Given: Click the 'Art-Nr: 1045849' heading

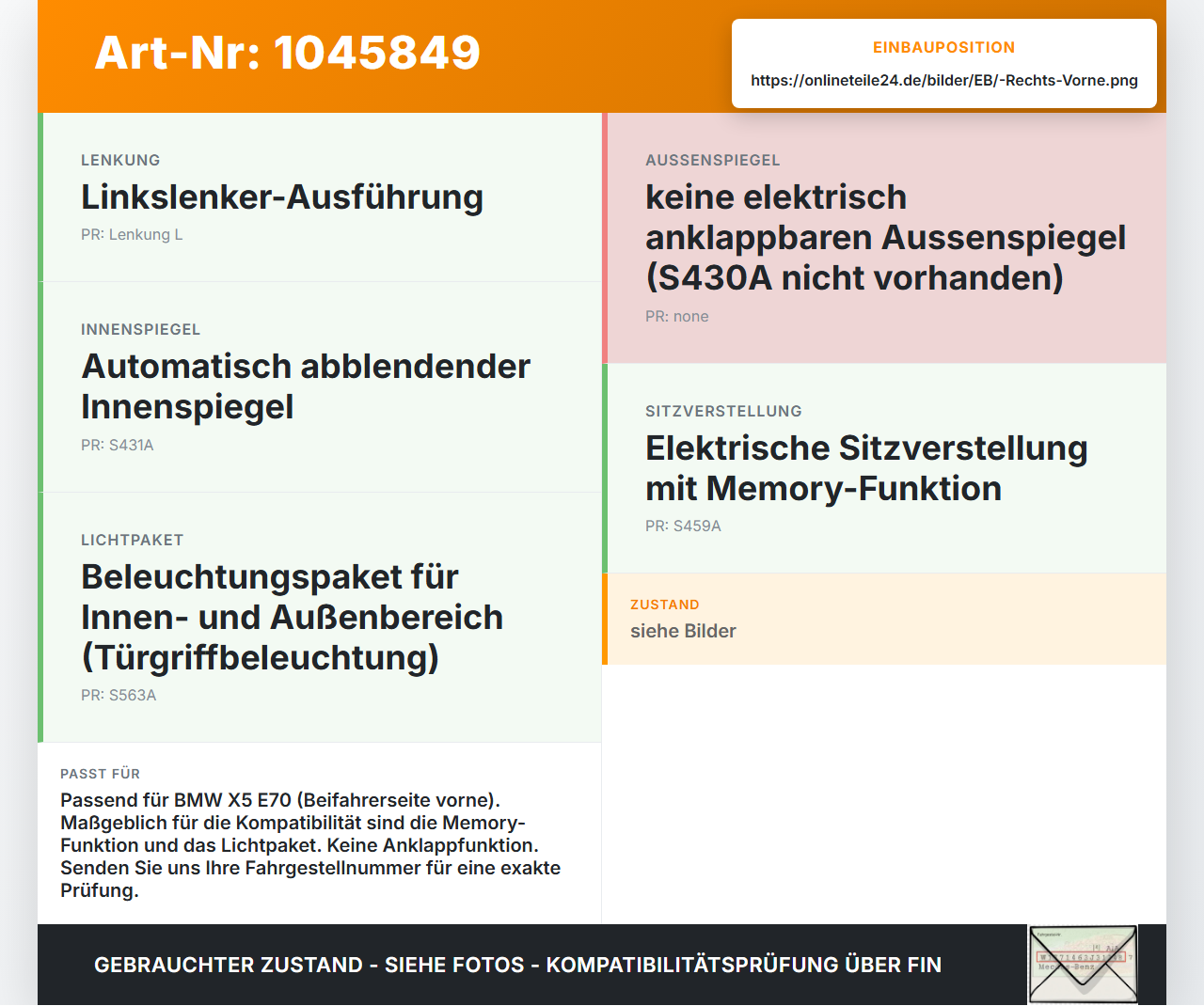Looking at the screenshot, I should click(x=288, y=53).
